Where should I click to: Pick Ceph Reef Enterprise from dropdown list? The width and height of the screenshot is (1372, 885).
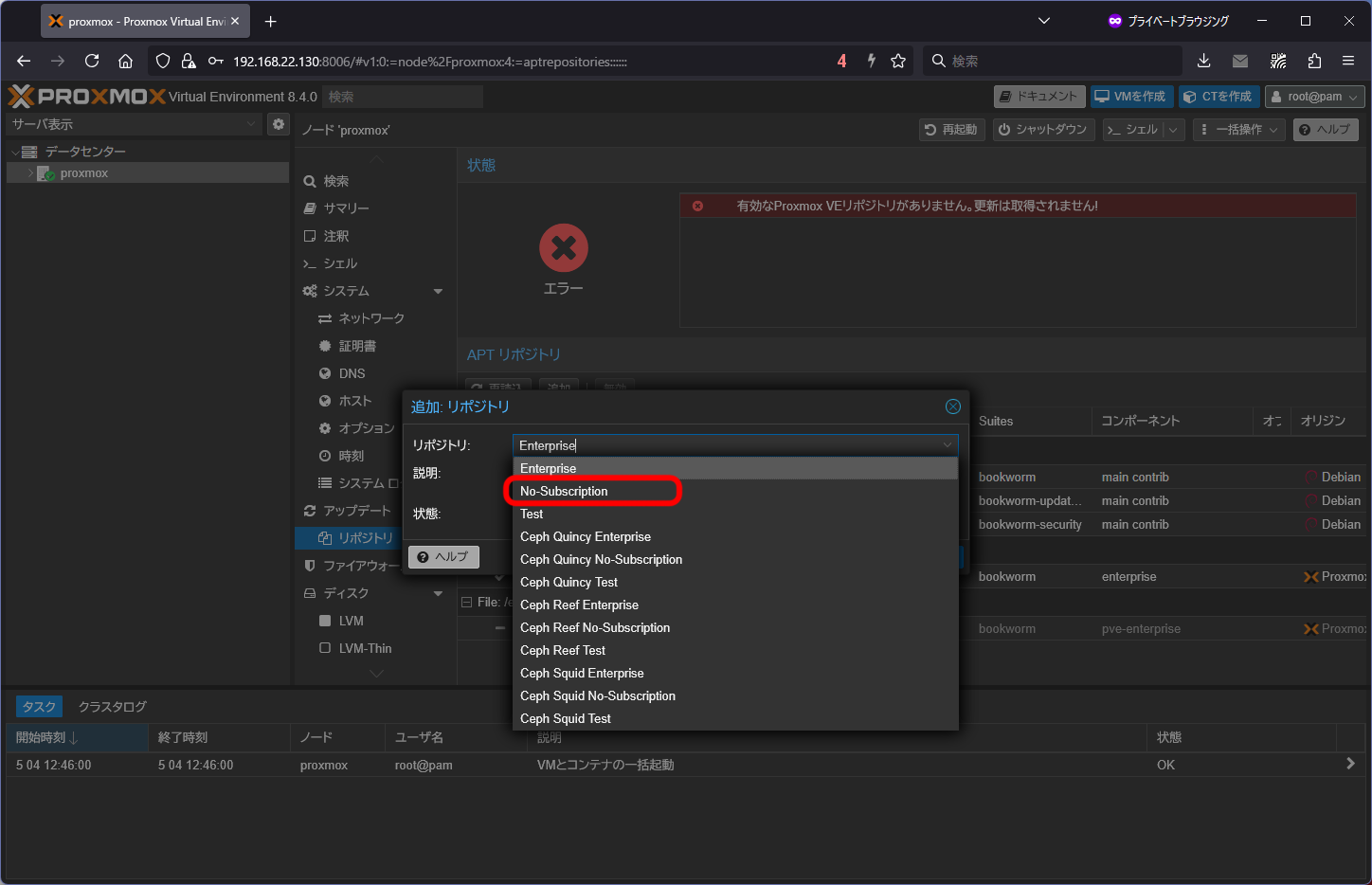click(x=579, y=605)
